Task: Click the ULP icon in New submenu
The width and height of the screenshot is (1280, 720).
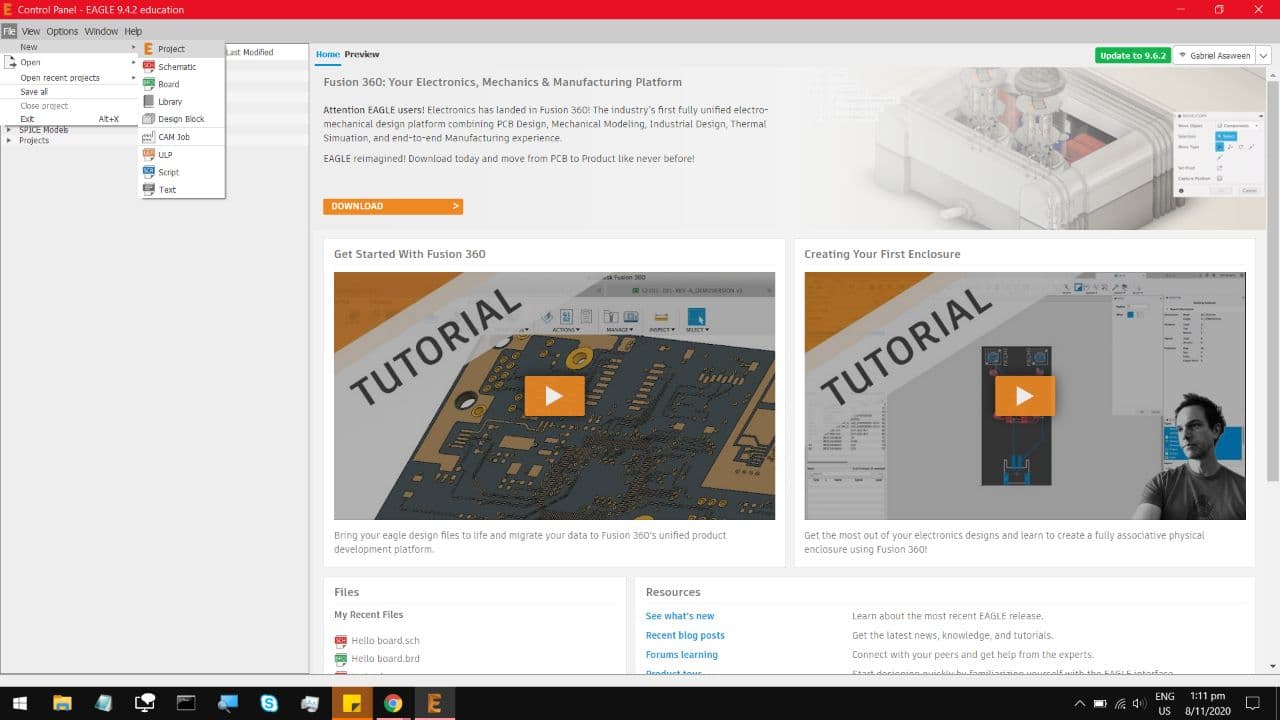Action: [x=148, y=154]
